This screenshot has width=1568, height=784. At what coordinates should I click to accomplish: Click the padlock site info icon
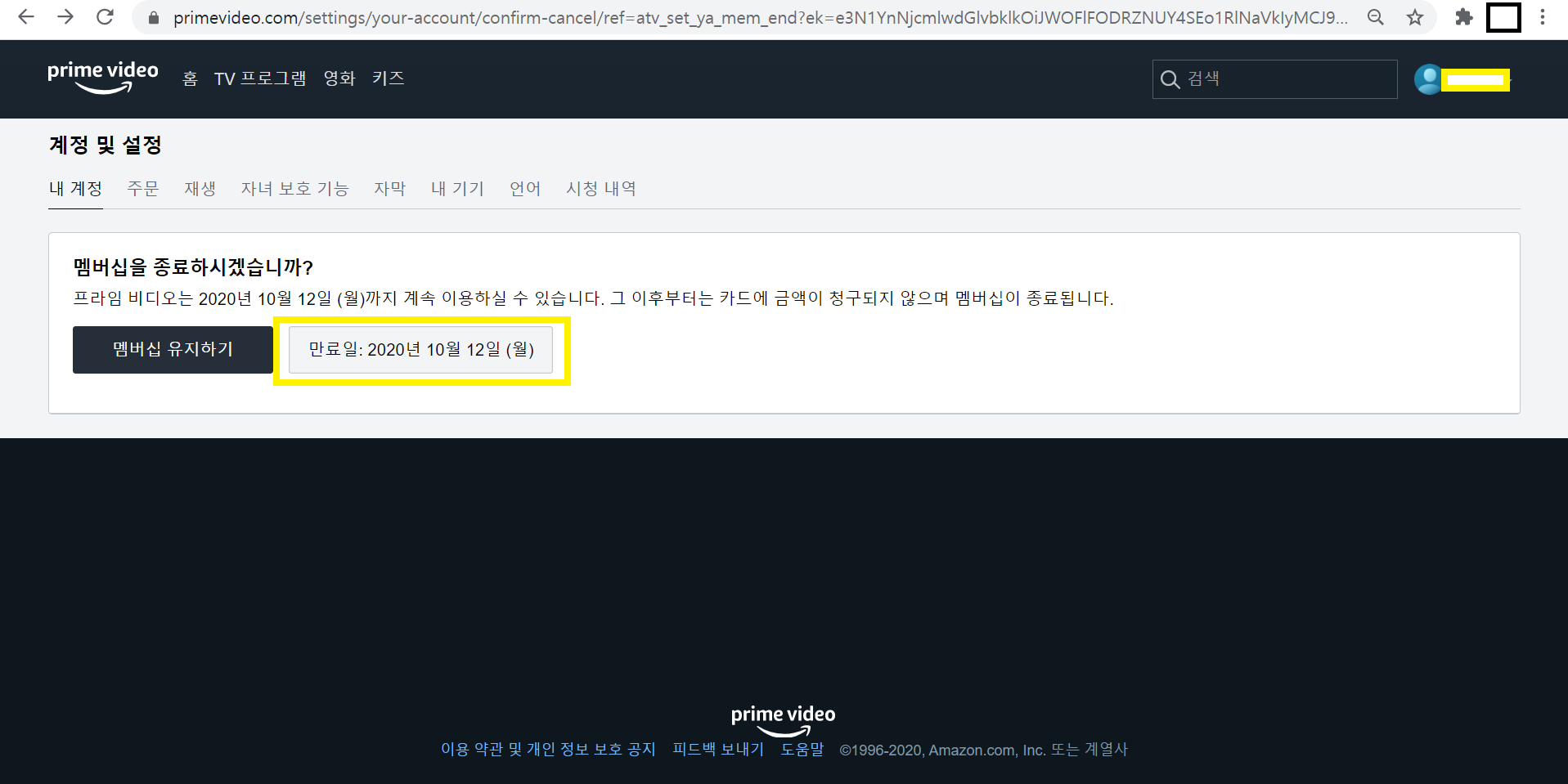tap(153, 17)
